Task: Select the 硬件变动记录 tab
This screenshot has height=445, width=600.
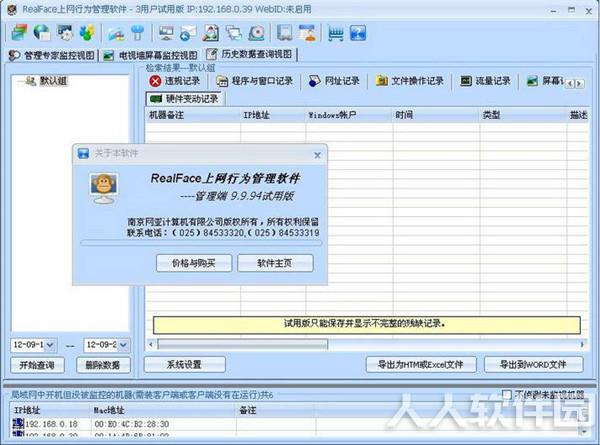Action: [185, 99]
